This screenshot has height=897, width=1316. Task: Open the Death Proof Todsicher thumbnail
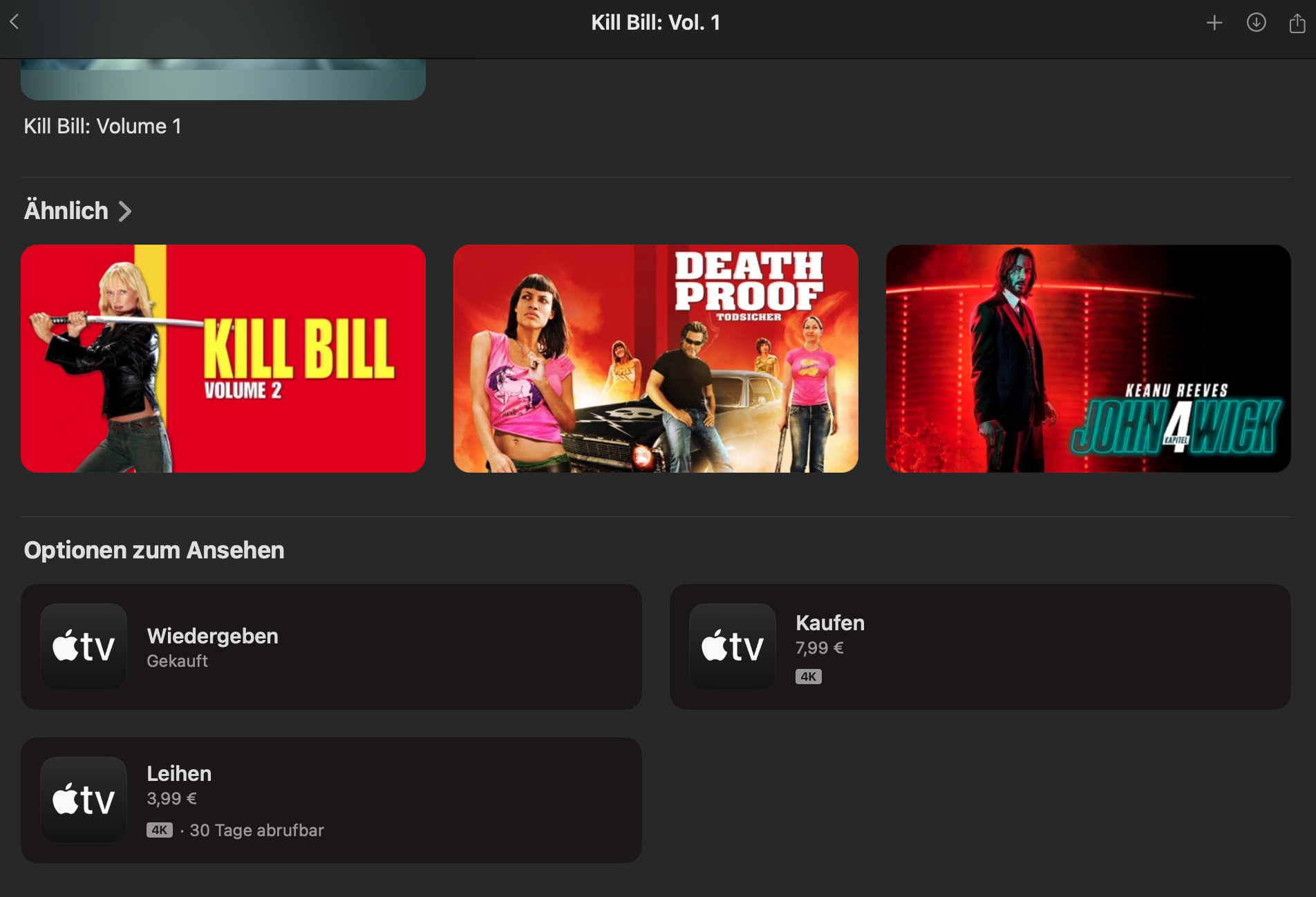pyautogui.click(x=656, y=359)
